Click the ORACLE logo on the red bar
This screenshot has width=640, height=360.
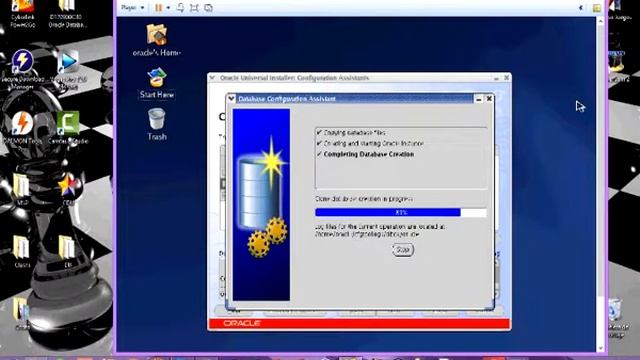tap(242, 323)
